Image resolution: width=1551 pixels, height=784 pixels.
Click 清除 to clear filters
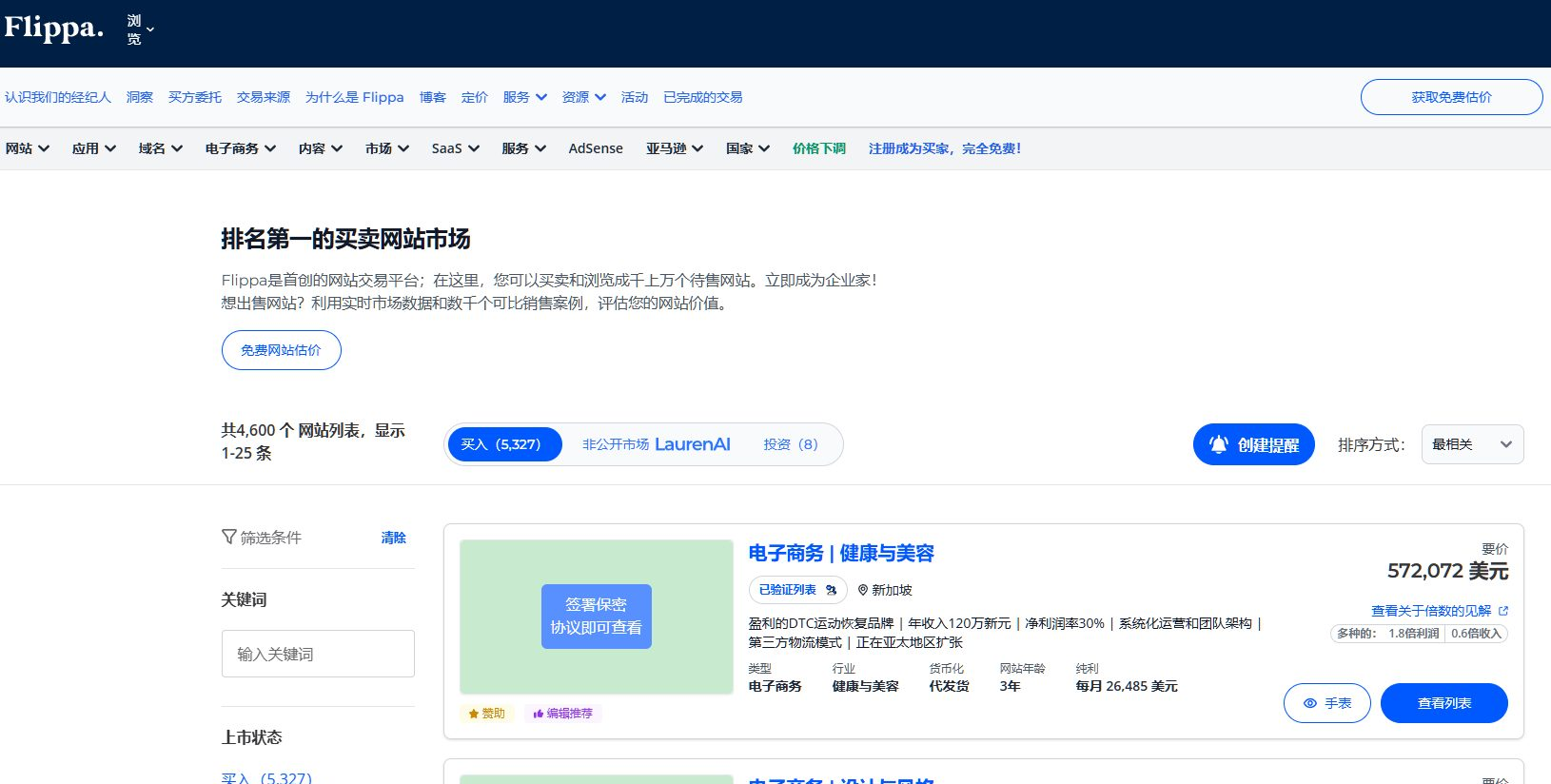tap(394, 538)
